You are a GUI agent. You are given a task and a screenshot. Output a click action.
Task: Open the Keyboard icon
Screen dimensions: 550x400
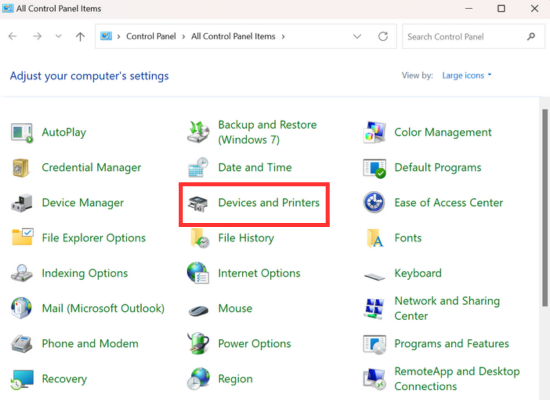374,276
